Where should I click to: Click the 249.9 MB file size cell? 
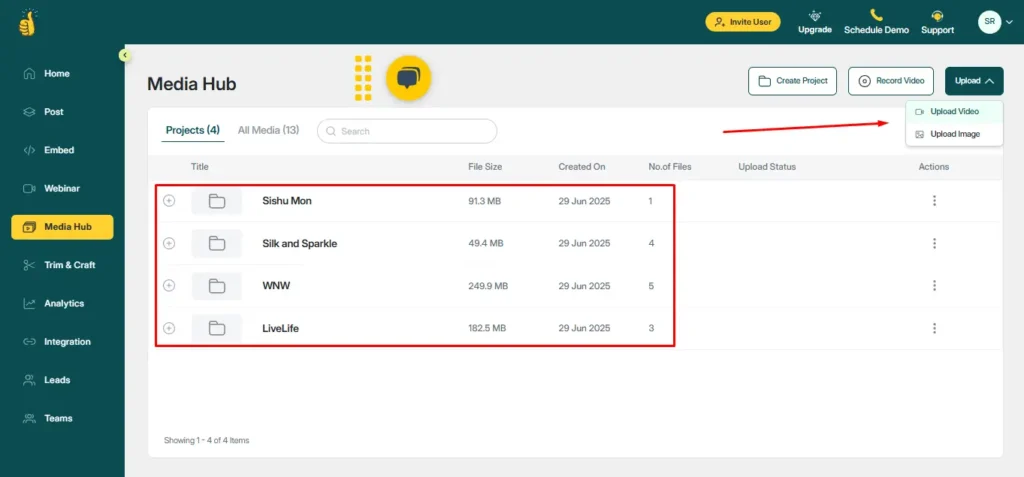tap(488, 286)
